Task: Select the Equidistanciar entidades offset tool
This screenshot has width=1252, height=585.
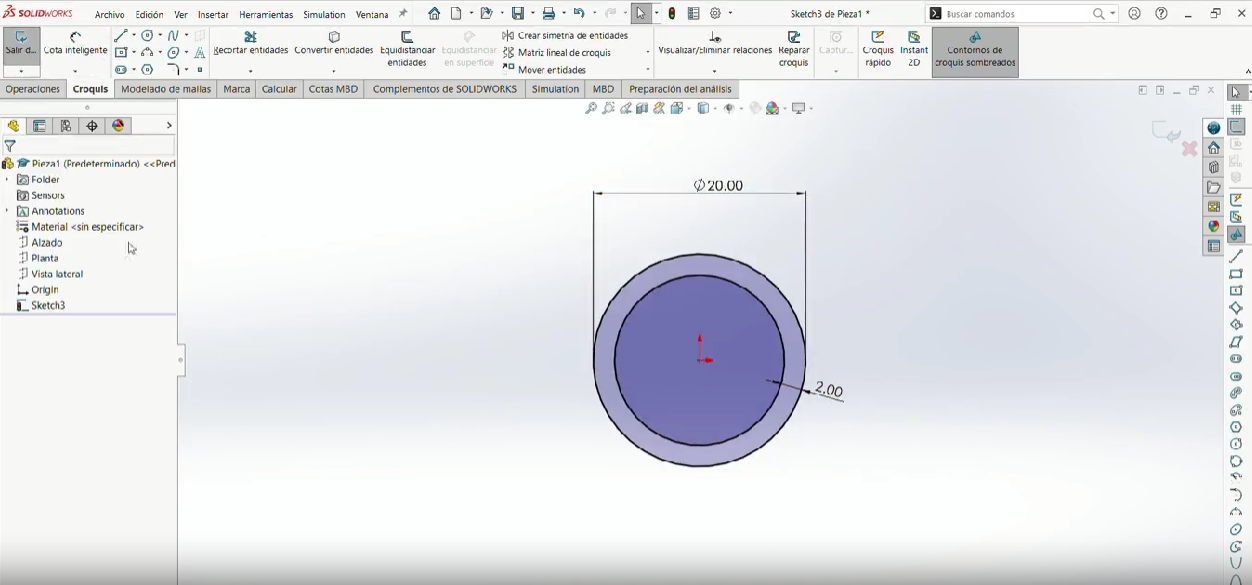Action: pos(407,49)
